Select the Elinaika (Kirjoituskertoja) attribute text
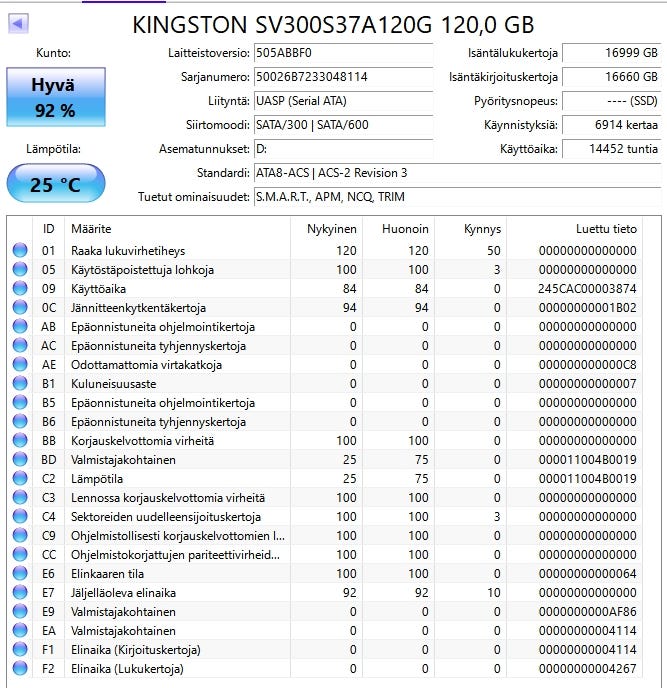Screen dimensions: 667x688 pyautogui.click(x=136, y=650)
